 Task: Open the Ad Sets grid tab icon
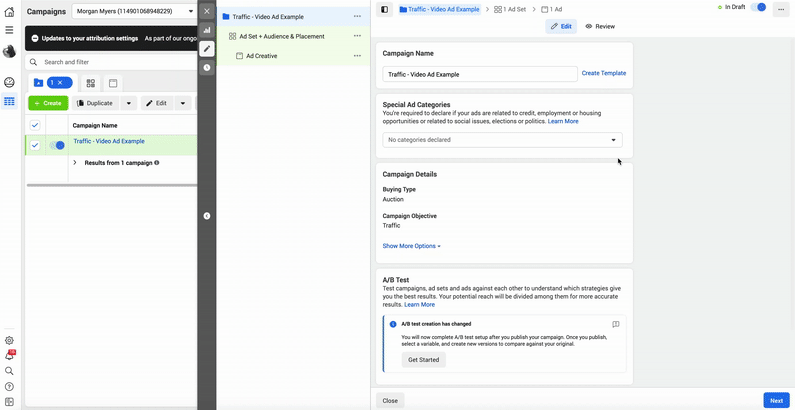coord(91,83)
